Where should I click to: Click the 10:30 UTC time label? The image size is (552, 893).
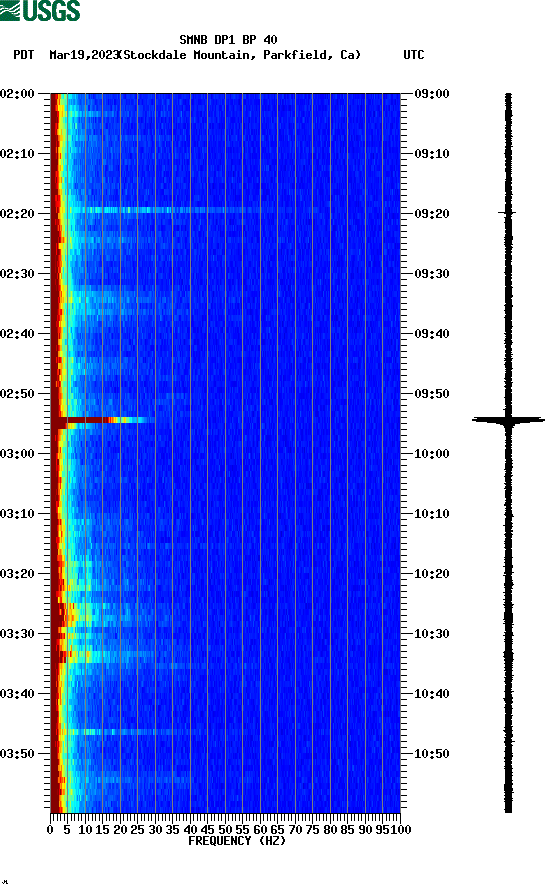432,634
